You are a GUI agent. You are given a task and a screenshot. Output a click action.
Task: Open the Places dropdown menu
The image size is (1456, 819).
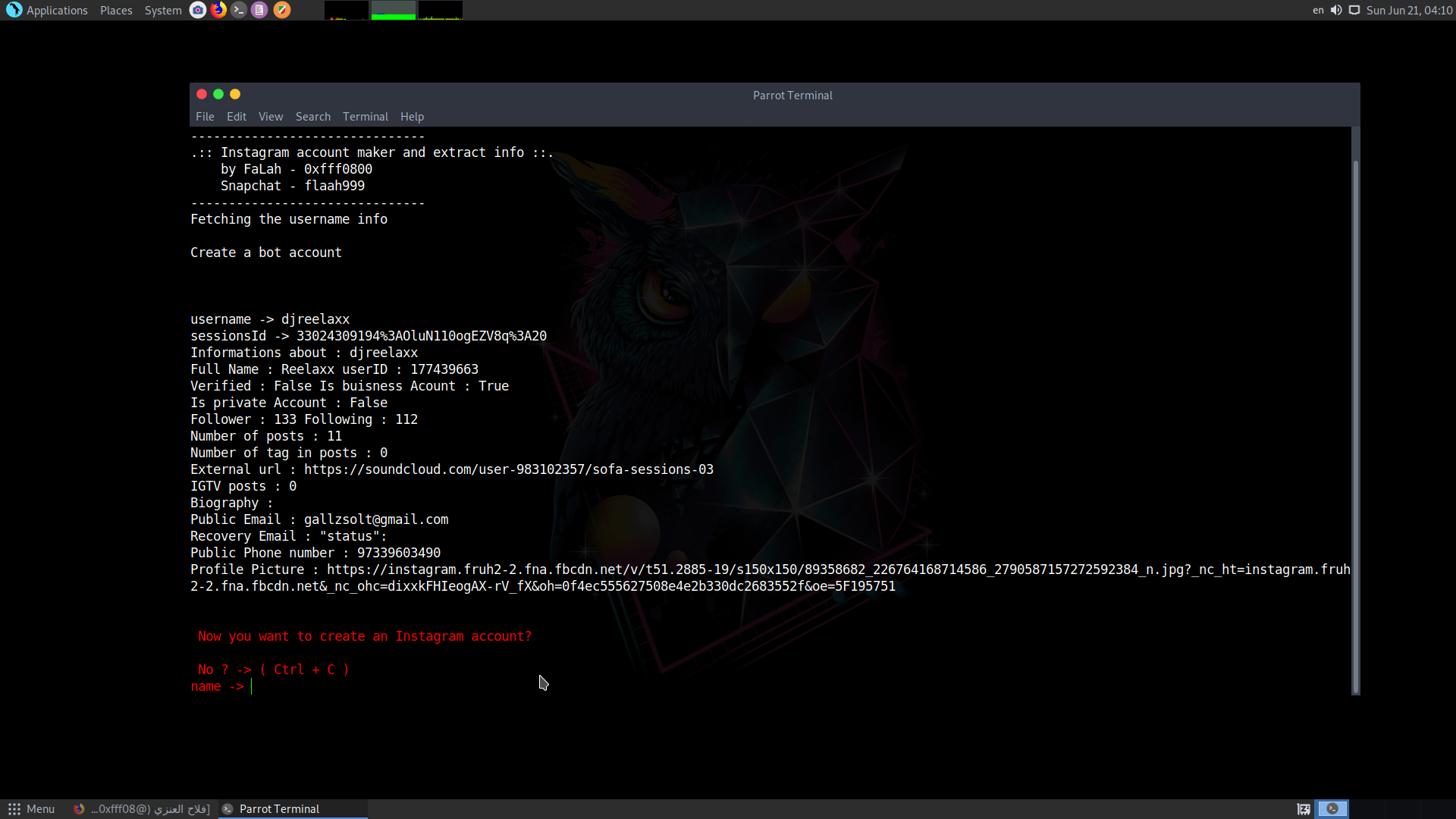(116, 11)
